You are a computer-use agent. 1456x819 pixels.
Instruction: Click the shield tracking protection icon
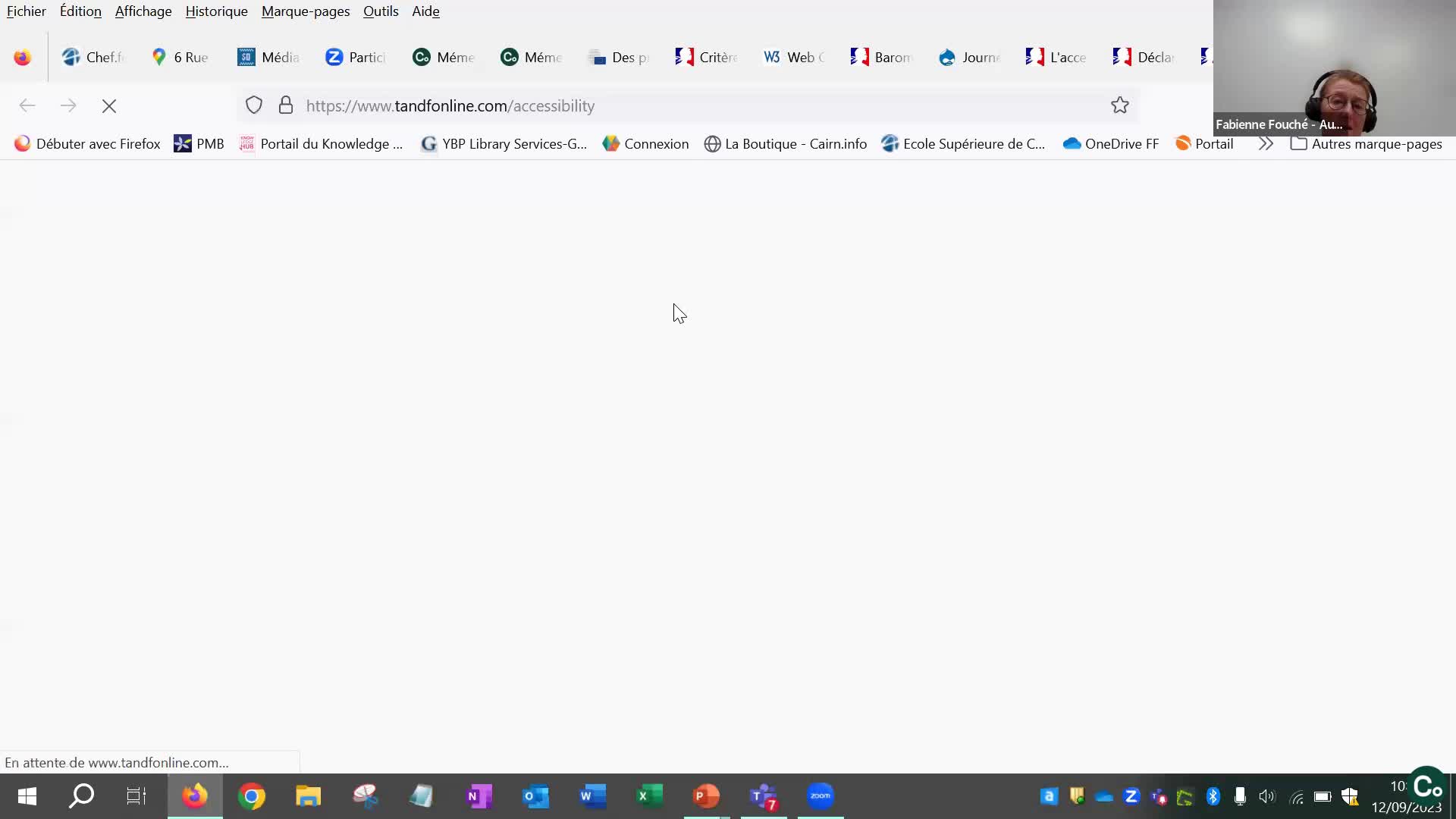[253, 105]
